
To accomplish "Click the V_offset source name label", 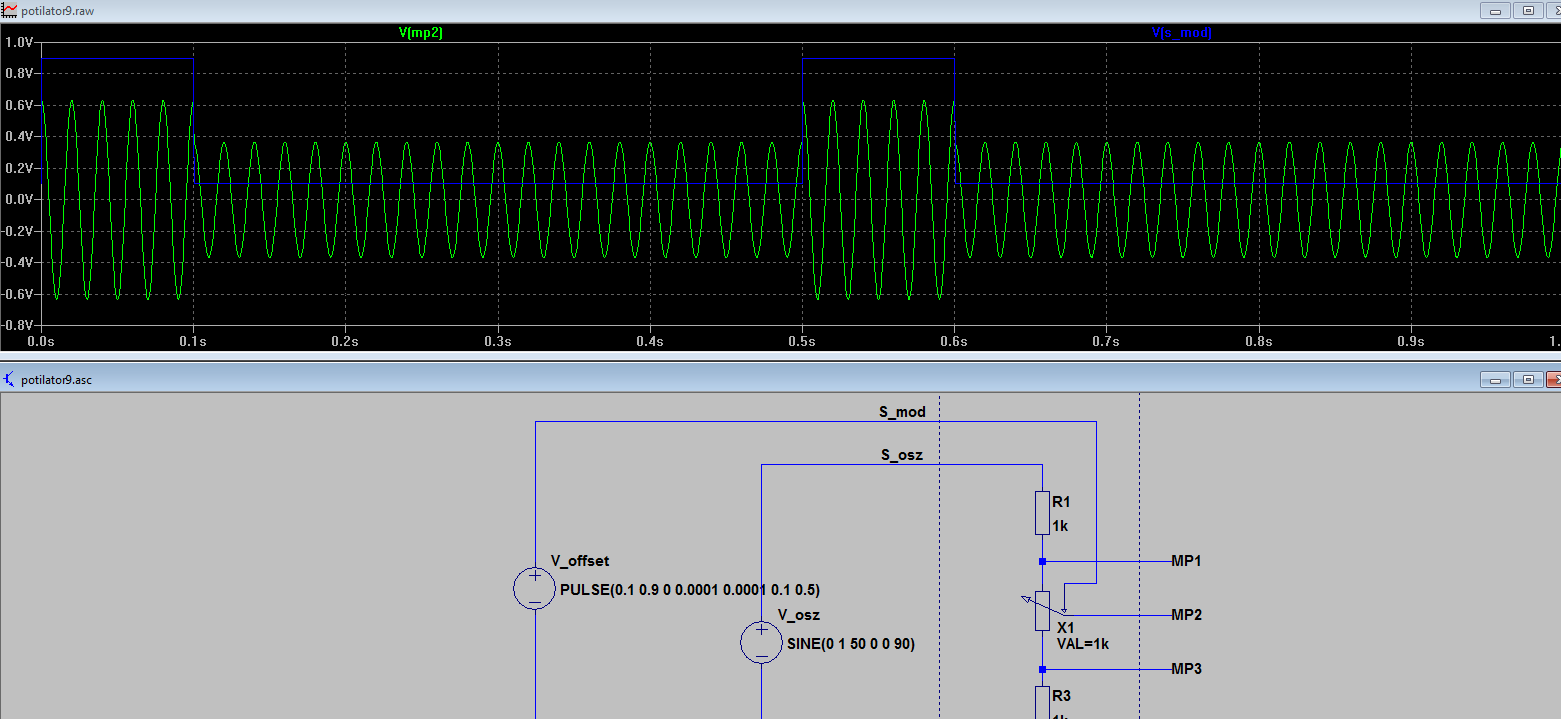I will [580, 561].
